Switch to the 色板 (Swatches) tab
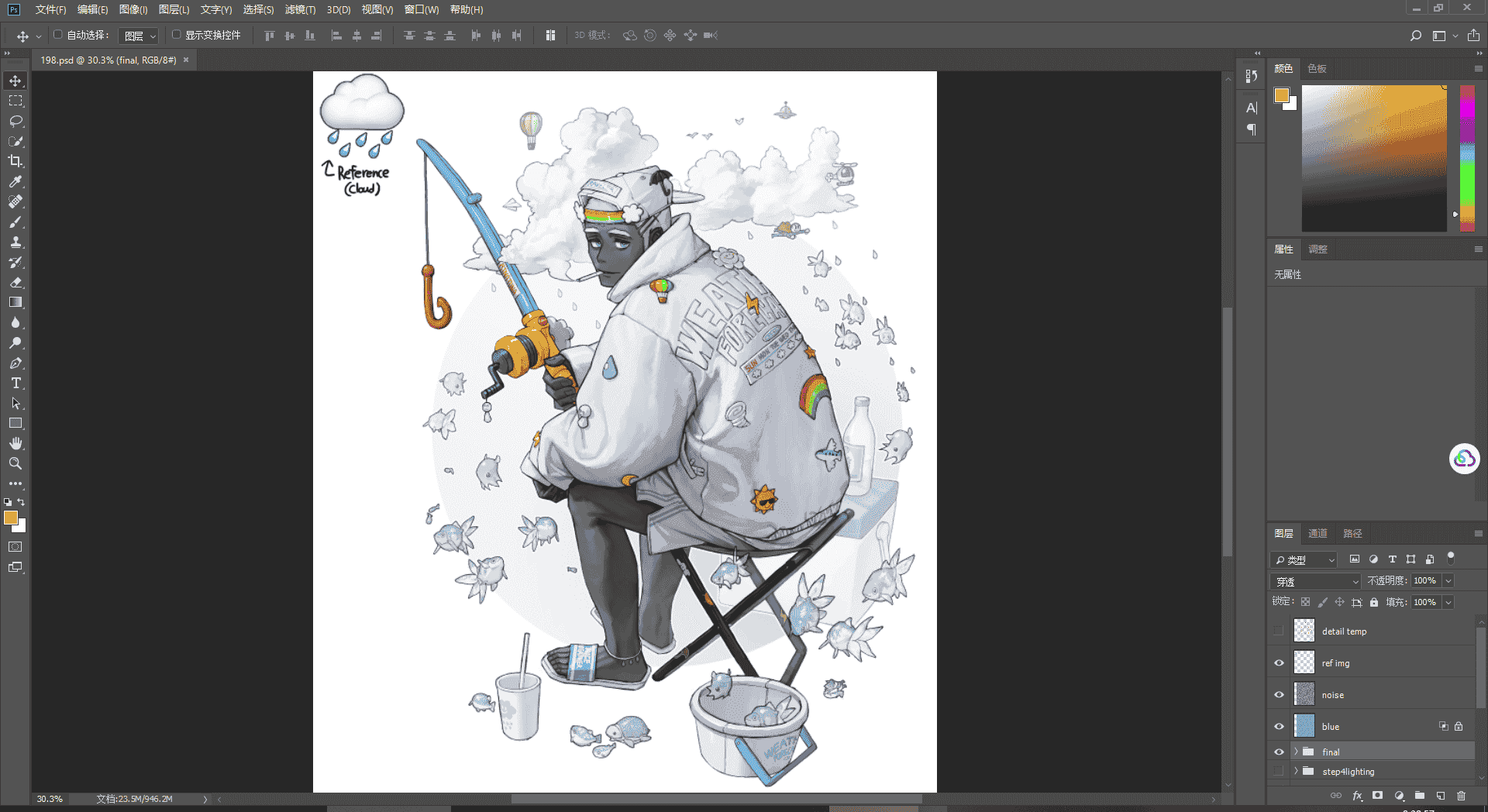Screen dimensions: 1488x812 coord(1317,68)
